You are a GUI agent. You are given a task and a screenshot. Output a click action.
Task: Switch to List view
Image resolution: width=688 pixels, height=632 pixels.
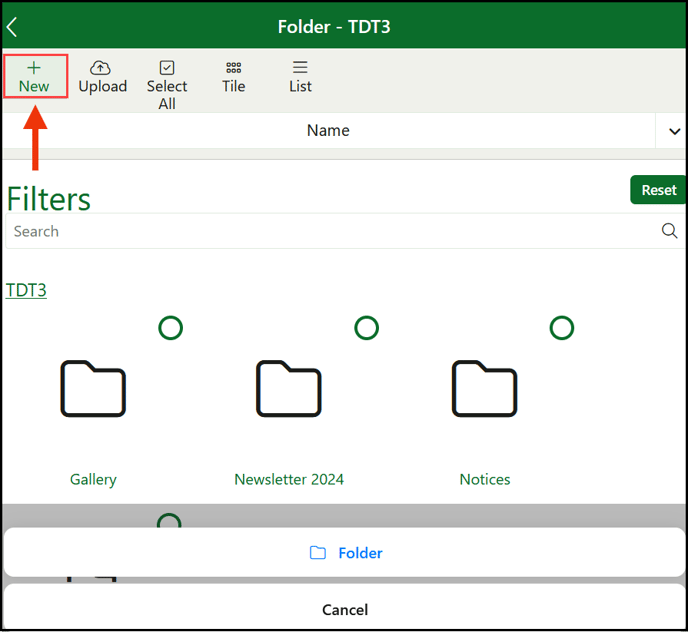(300, 77)
